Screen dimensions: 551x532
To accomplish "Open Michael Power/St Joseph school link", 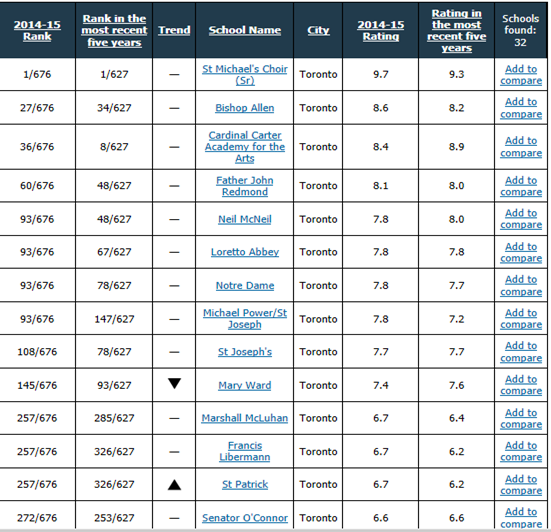I will pyautogui.click(x=245, y=319).
